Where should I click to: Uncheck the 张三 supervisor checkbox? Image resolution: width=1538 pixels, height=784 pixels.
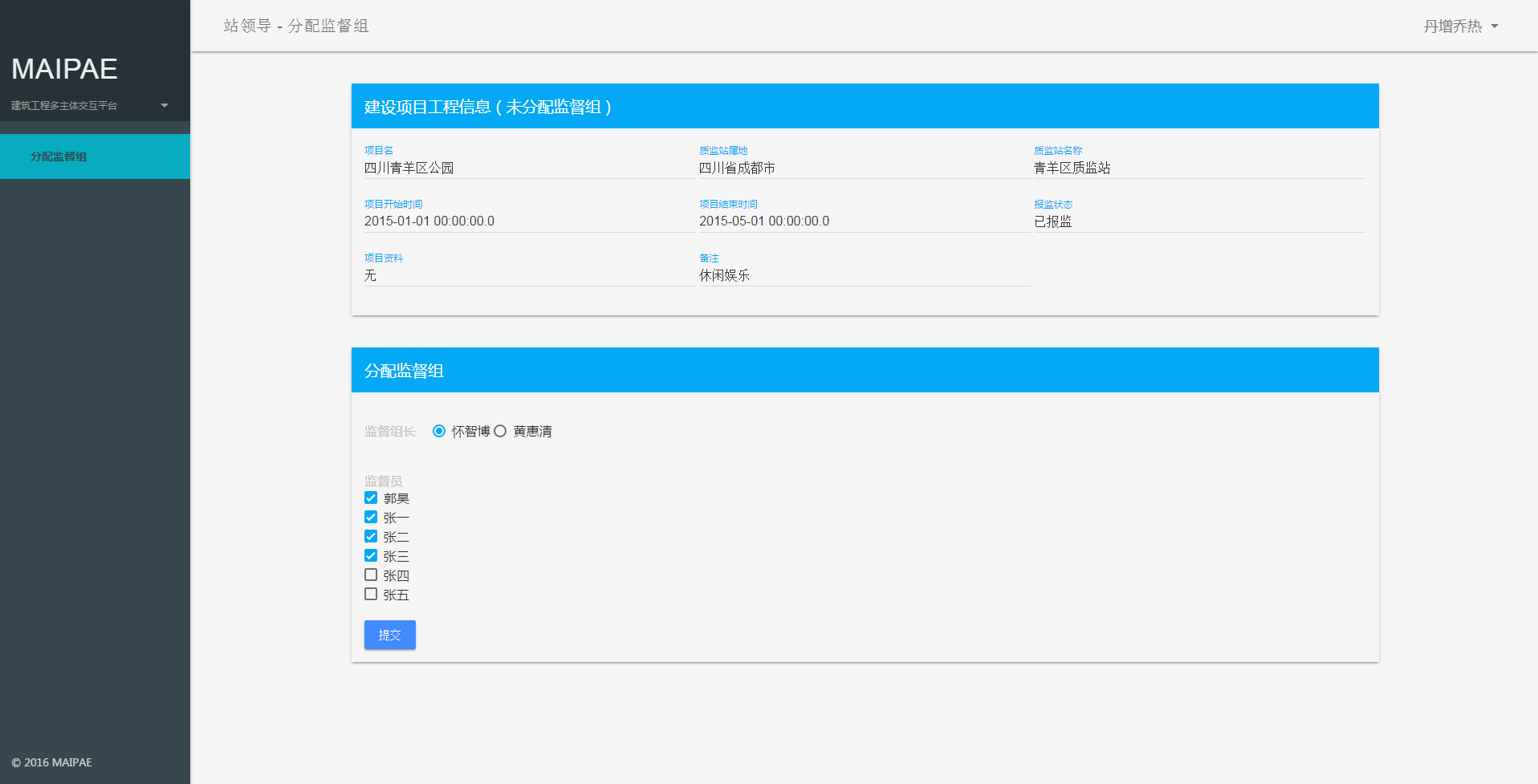[371, 556]
